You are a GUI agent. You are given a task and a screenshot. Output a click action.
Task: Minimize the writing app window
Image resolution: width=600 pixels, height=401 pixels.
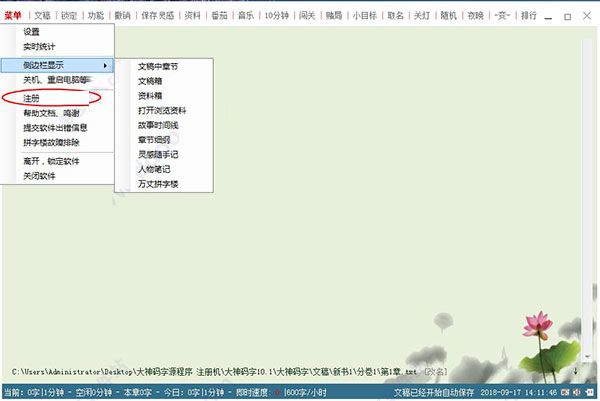548,16
